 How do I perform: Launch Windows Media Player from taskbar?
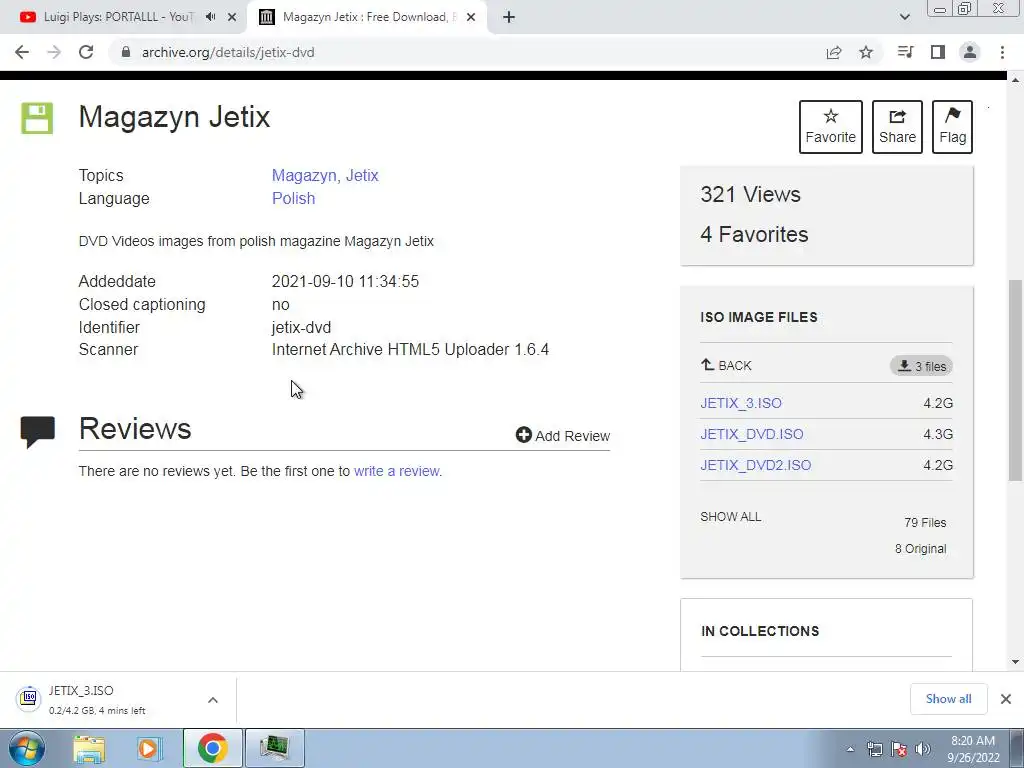(x=150, y=748)
